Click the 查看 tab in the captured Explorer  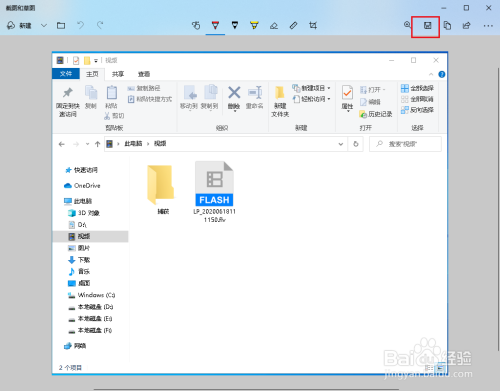tap(144, 74)
